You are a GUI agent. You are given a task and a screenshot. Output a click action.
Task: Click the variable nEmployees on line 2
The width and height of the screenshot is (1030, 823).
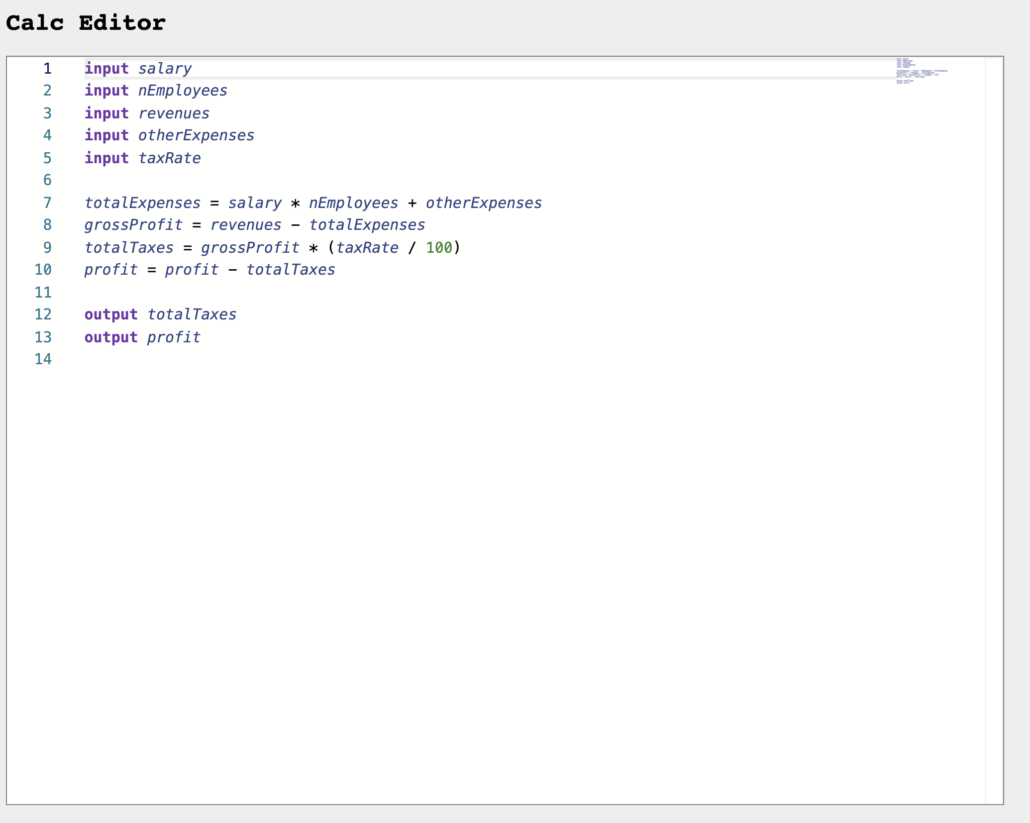coord(183,90)
